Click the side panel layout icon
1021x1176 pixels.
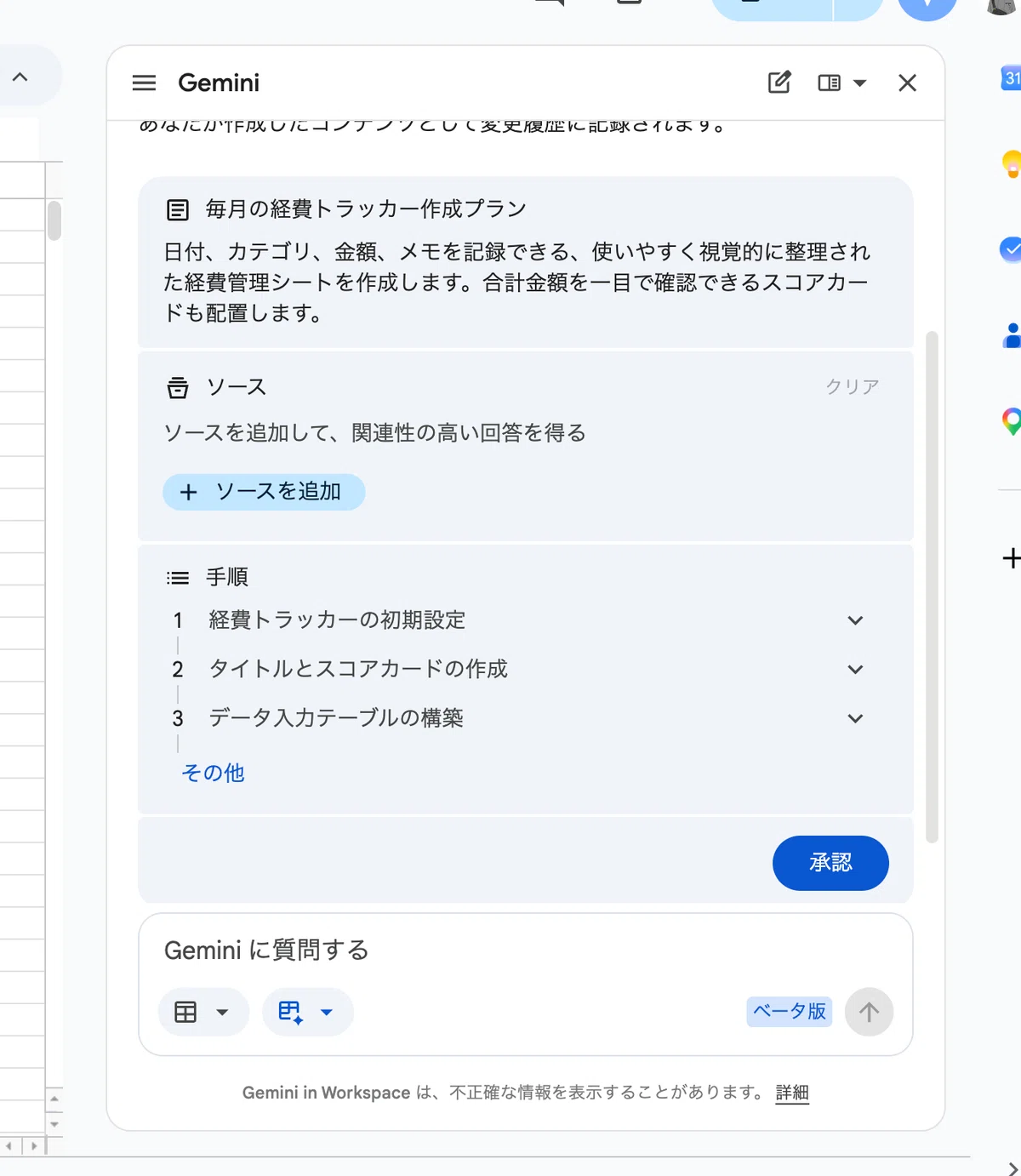tap(830, 83)
